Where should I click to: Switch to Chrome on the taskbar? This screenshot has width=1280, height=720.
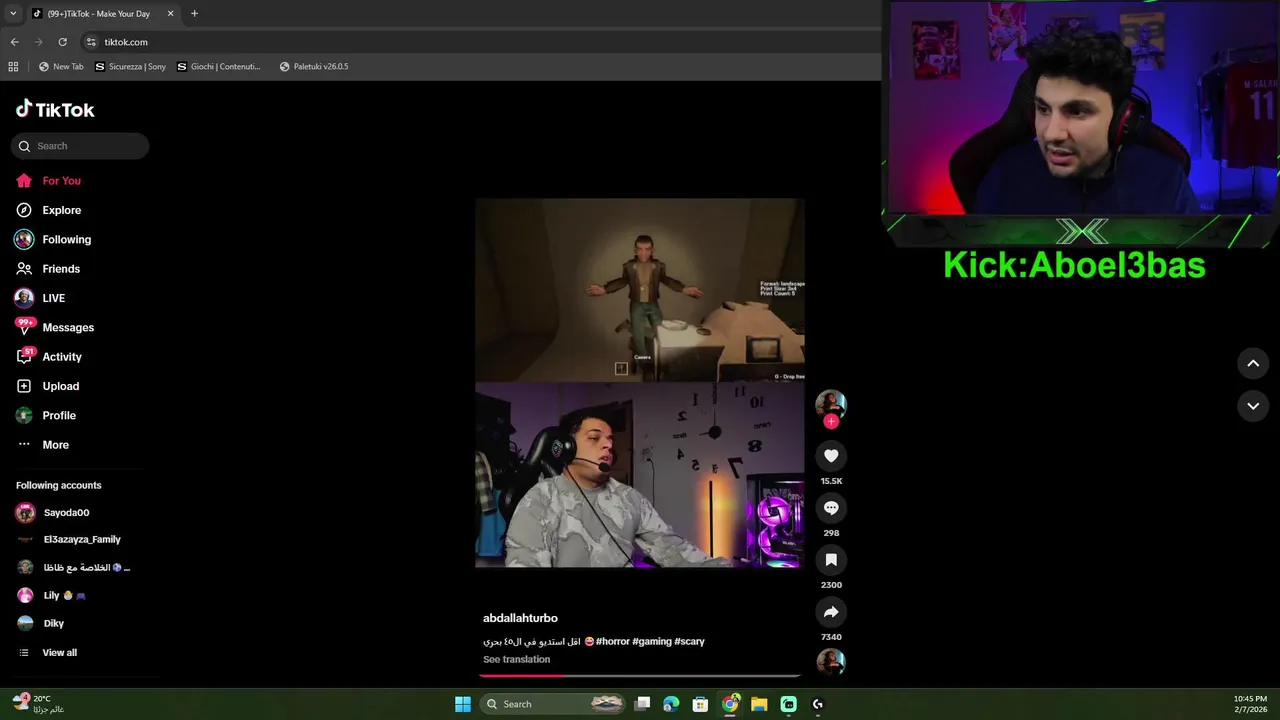click(731, 704)
